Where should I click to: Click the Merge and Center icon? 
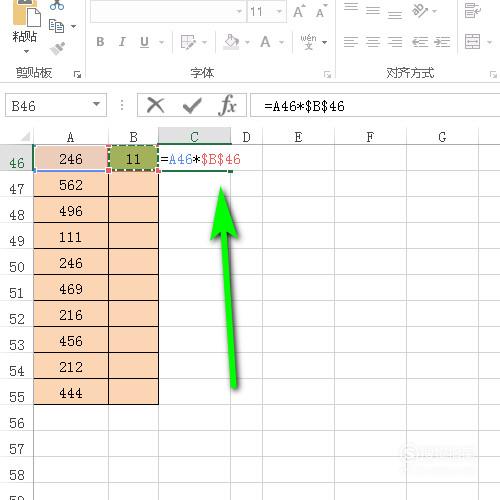pos(473,42)
